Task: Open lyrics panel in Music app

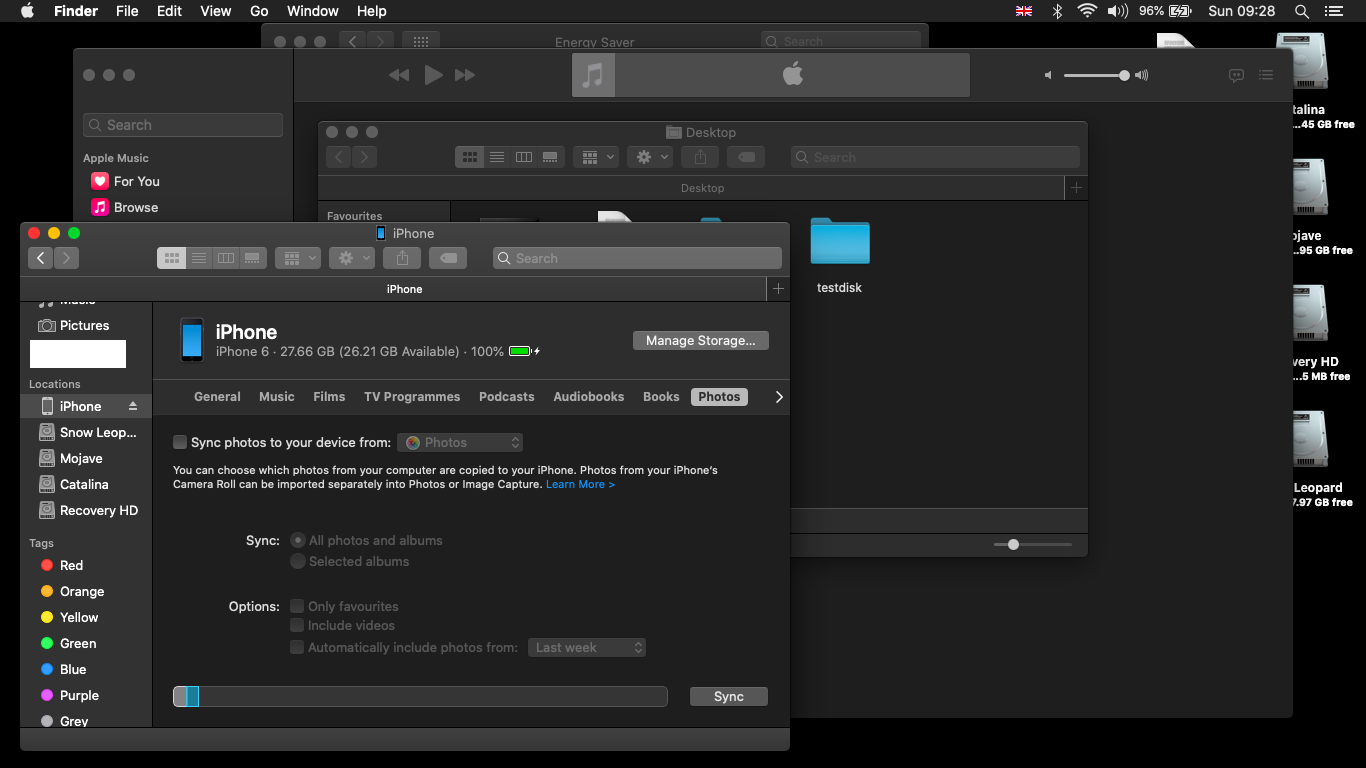Action: 1236,75
